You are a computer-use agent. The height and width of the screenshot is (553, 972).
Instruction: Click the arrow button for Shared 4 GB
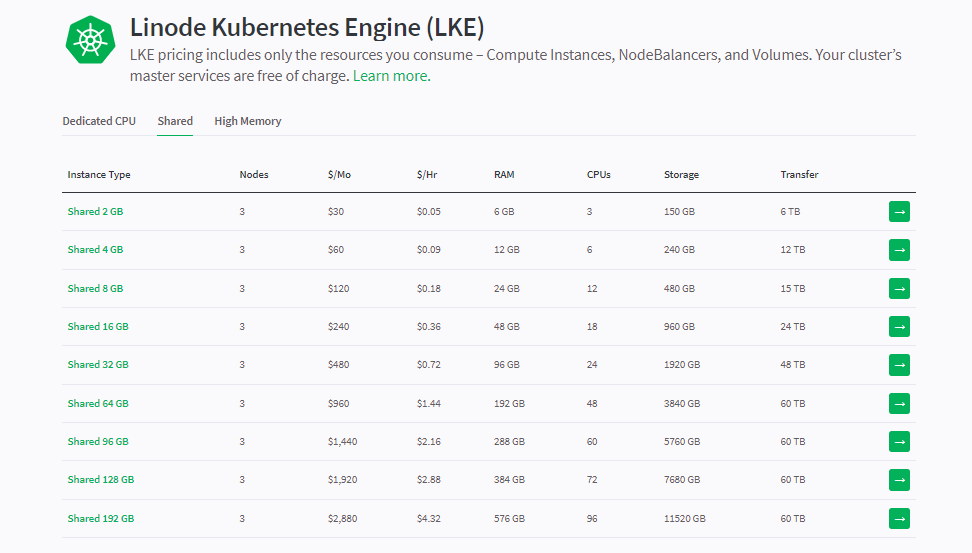pyautogui.click(x=899, y=250)
